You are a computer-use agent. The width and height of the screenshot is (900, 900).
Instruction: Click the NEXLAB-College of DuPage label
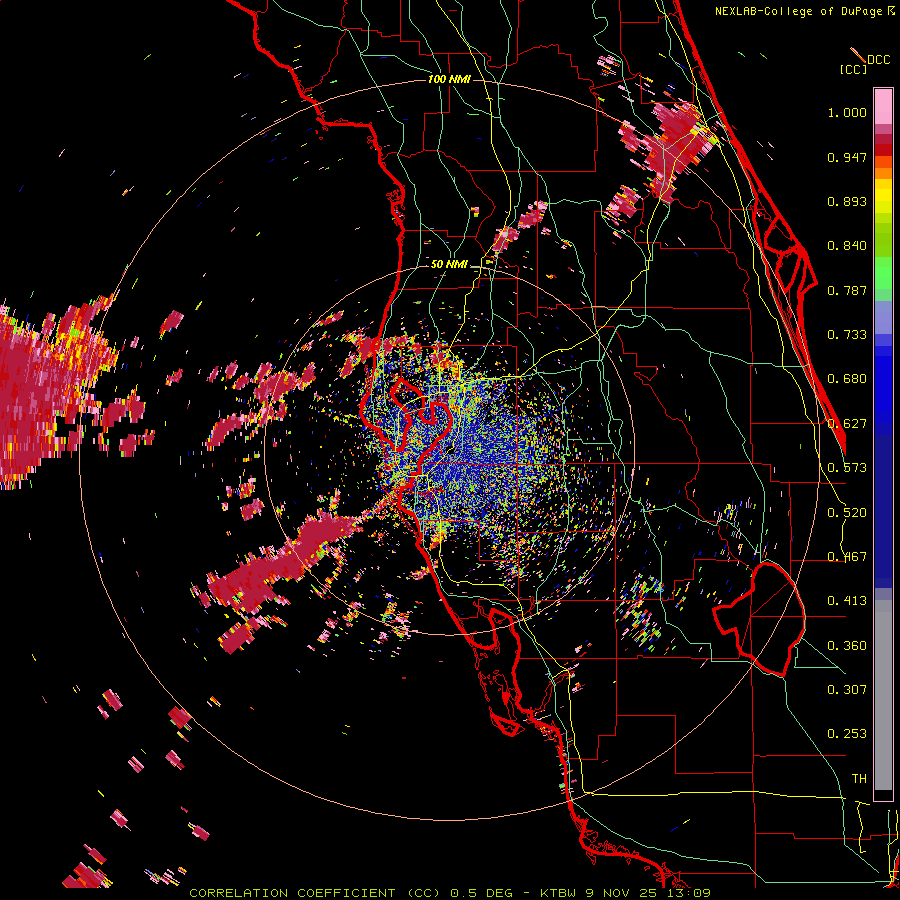(801, 11)
